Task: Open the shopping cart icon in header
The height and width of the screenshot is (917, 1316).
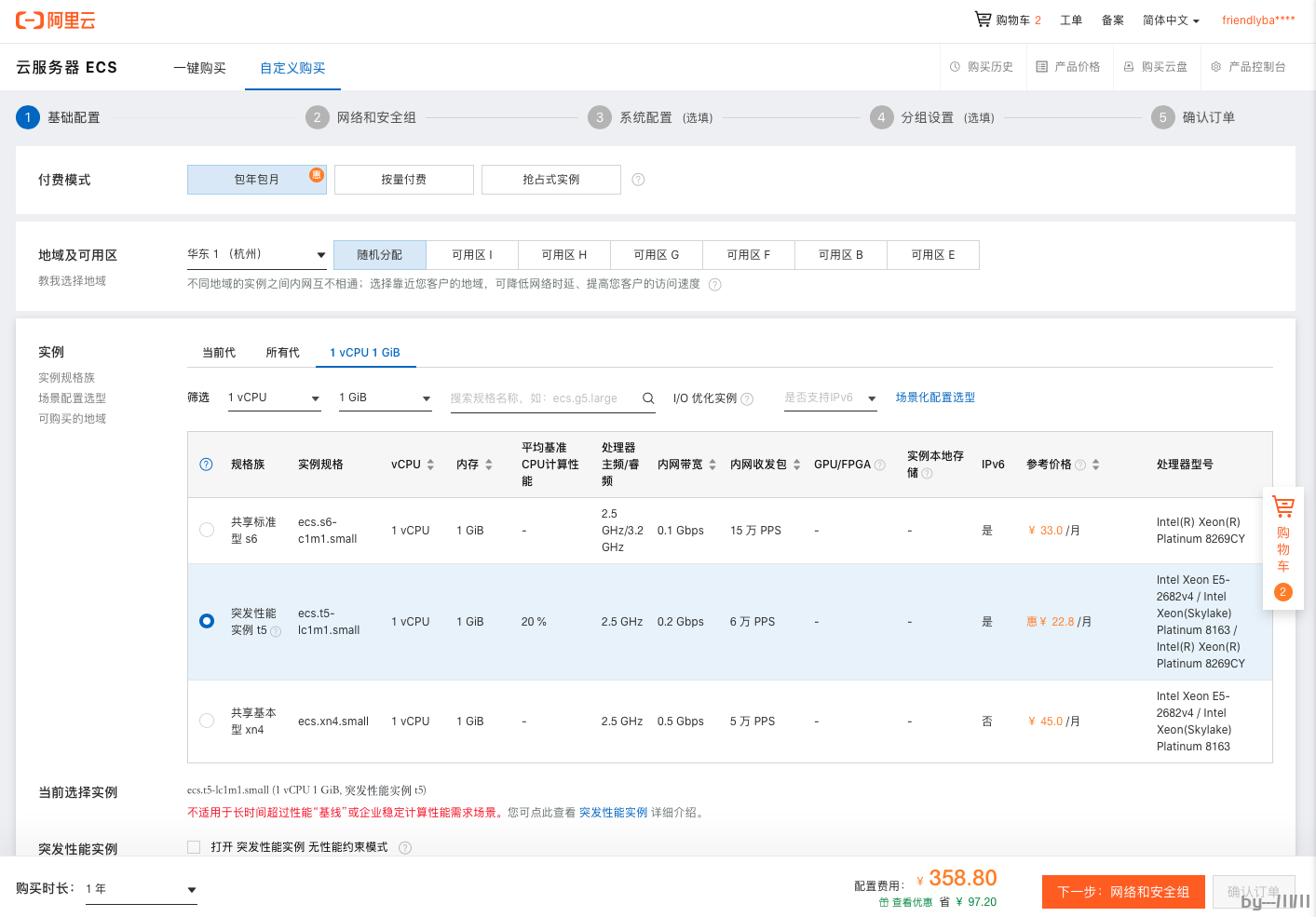Action: (983, 19)
